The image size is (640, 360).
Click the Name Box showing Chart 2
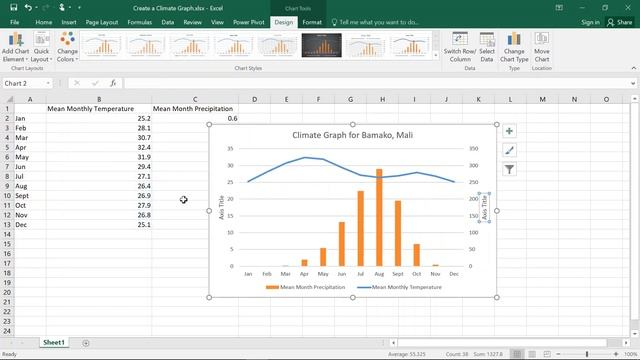pyautogui.click(x=24, y=83)
